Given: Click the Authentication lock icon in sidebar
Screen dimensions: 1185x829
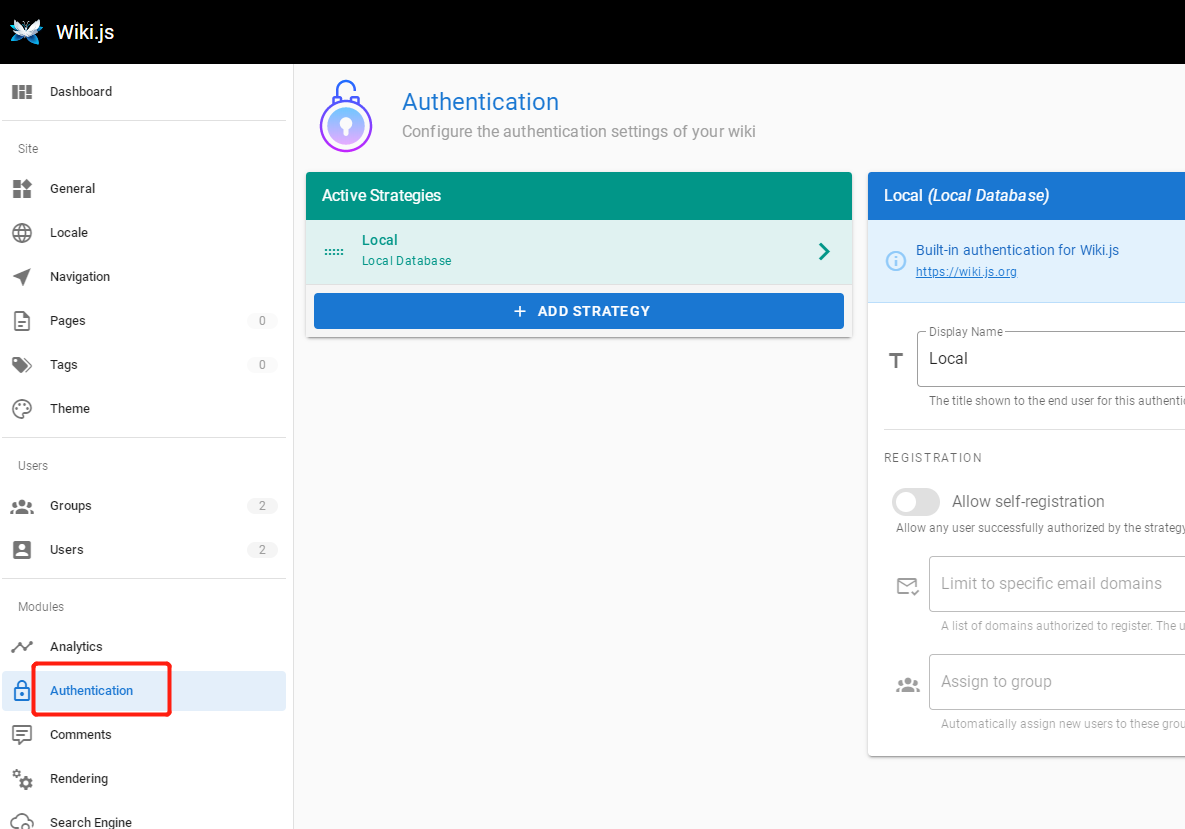Looking at the screenshot, I should coord(22,690).
